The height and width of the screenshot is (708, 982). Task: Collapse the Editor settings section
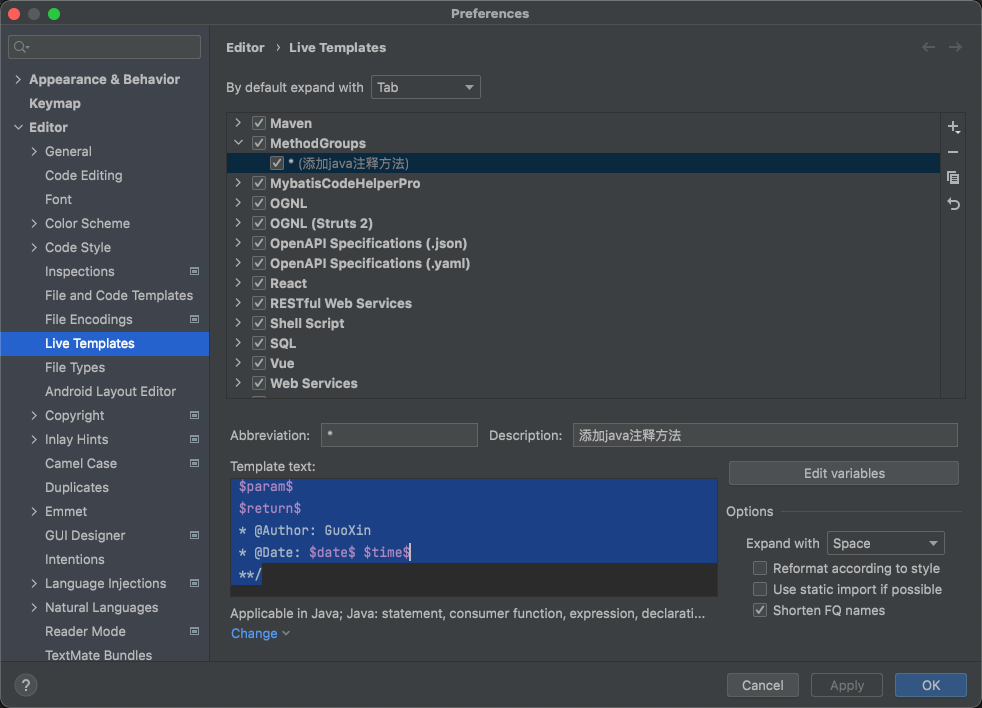pos(18,127)
